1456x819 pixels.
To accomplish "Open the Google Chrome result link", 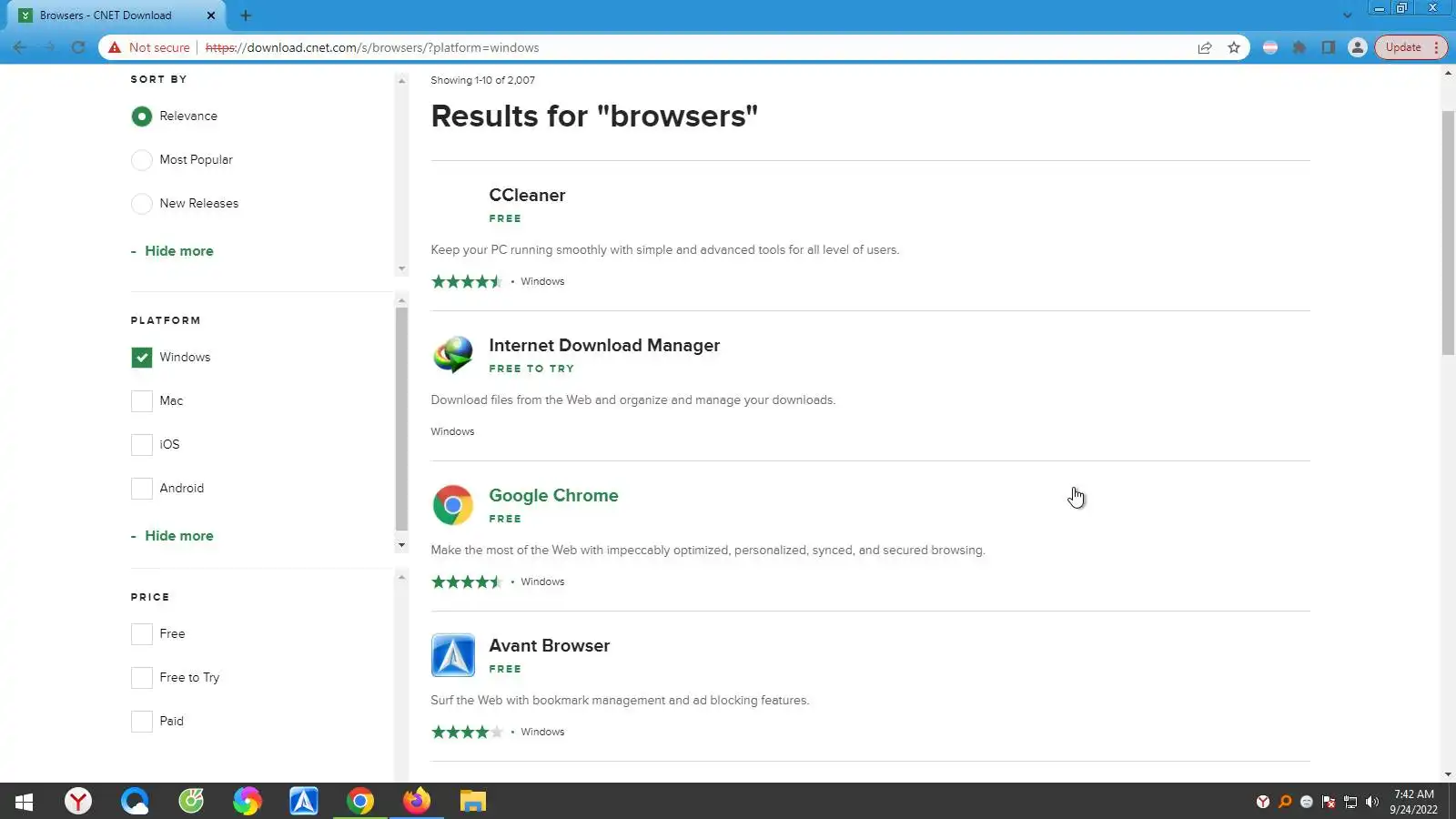I will click(x=553, y=496).
